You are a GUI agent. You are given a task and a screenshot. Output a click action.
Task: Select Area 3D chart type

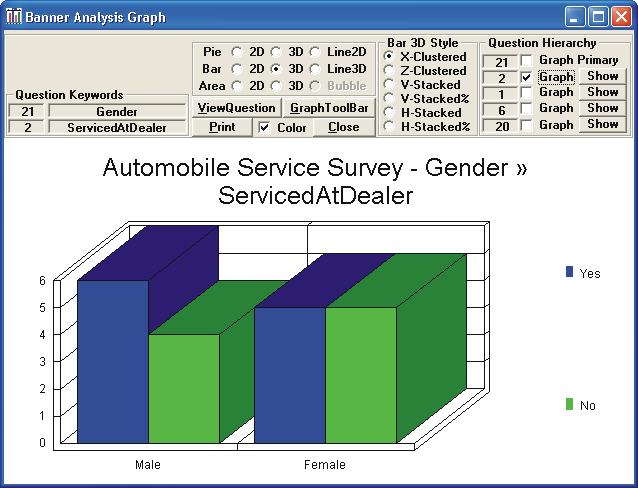pos(276,86)
